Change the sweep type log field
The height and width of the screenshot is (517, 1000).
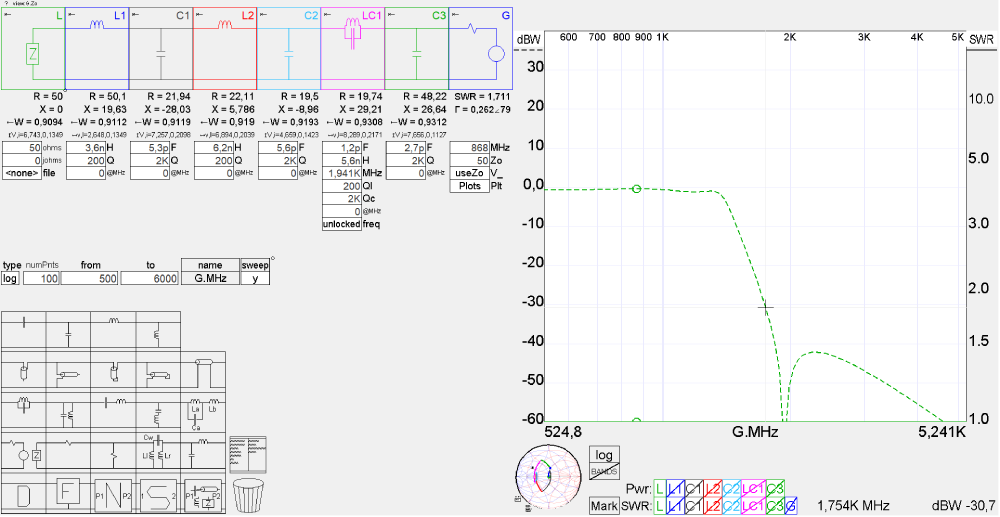point(12,278)
